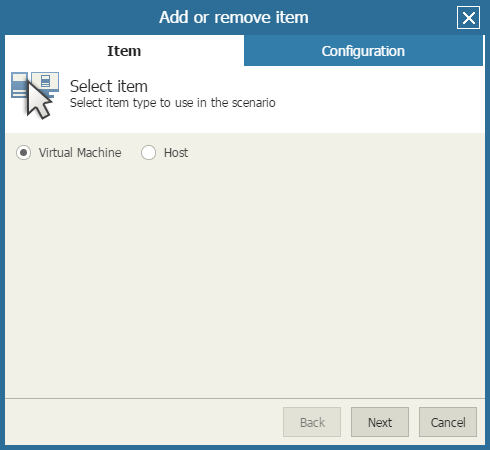Click the 'Add or remove item' title
This screenshot has height=450, width=490.
pos(234,17)
